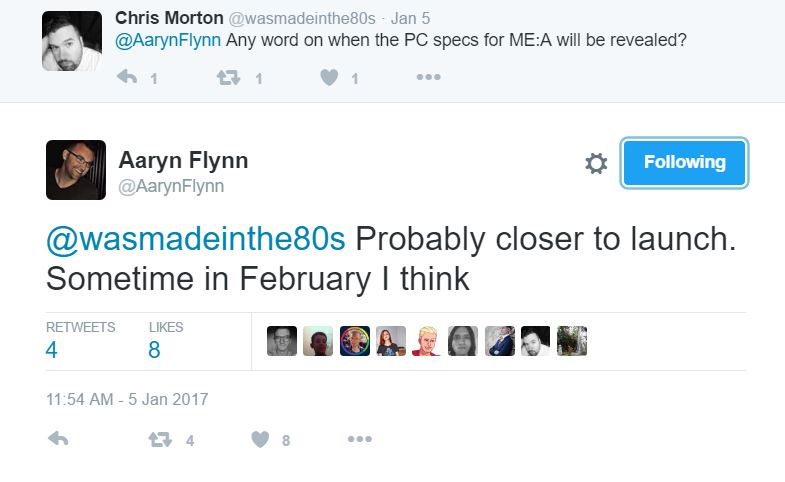
Task: Click the first liker avatar in the row
Action: (282, 341)
